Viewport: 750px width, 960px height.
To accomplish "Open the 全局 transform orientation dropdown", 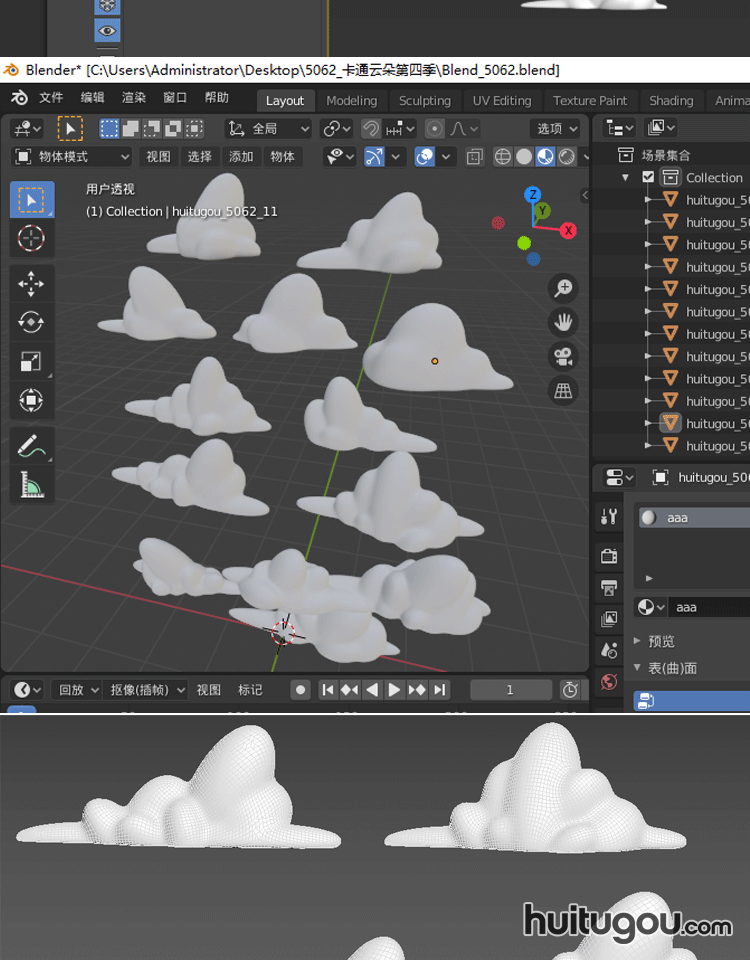I will [269, 129].
